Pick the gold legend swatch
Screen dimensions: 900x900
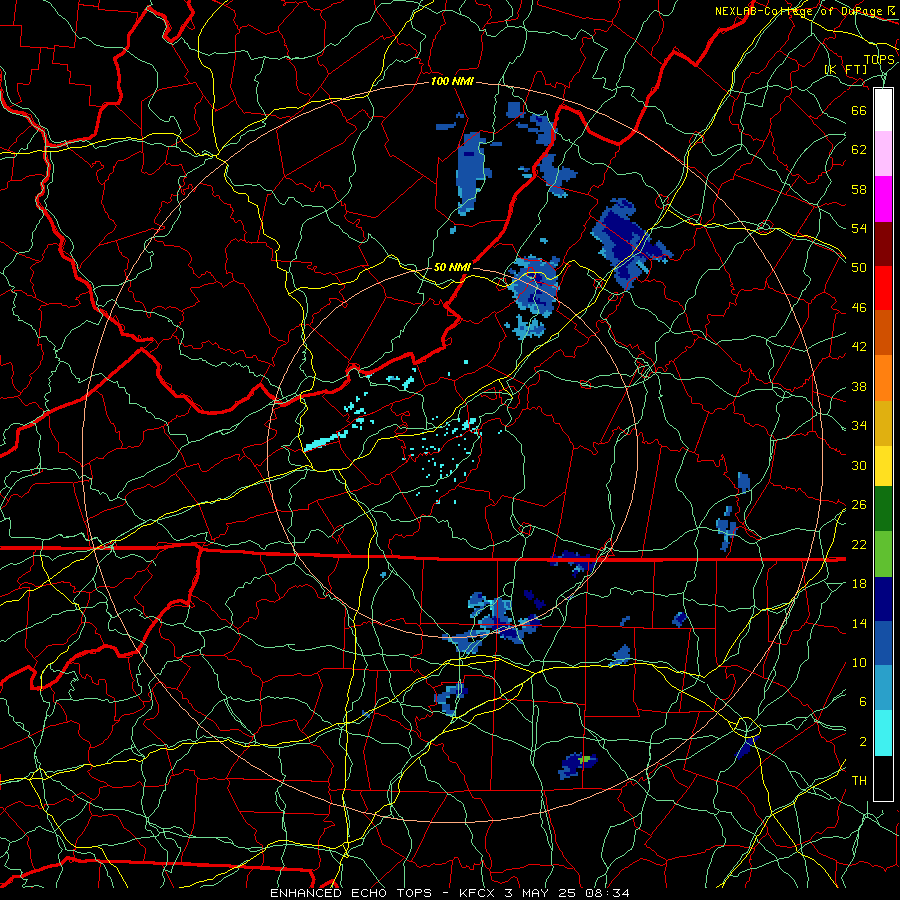coord(883,423)
